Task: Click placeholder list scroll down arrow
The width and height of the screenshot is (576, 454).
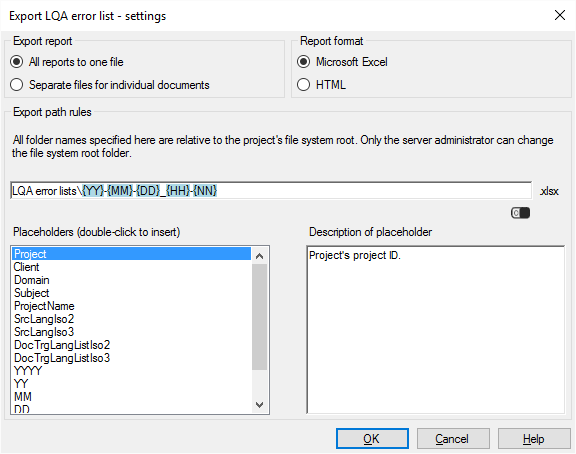Action: (259, 405)
